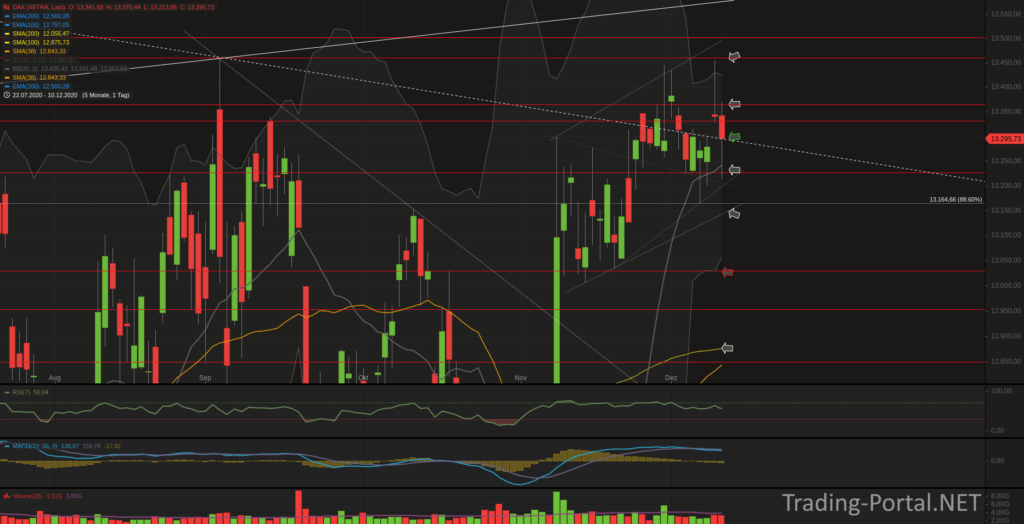Image resolution: width=1024 pixels, height=524 pixels.
Task: Click the Dez label on the time axis
Action: (x=671, y=378)
